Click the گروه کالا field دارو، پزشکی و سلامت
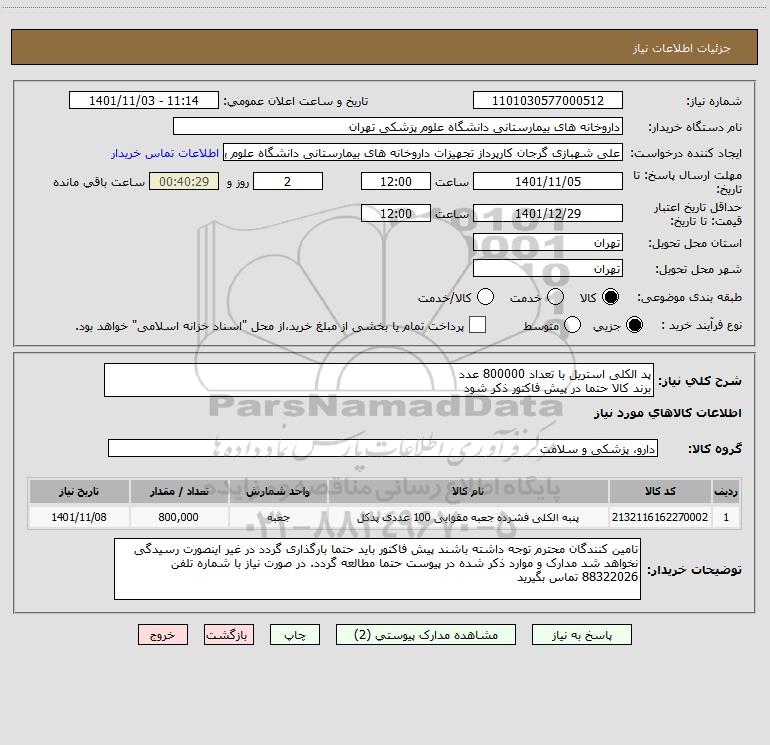This screenshot has width=770, height=745. coord(383,448)
